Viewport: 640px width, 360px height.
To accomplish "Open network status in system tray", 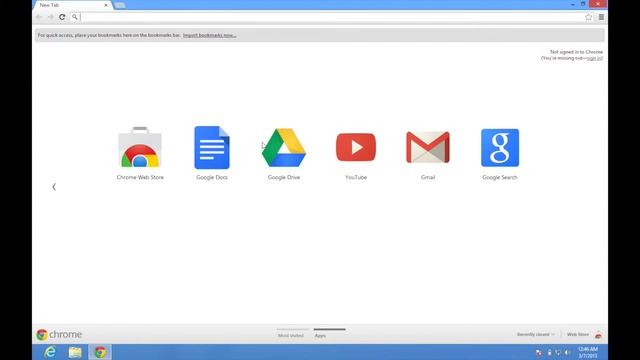I will 558,352.
